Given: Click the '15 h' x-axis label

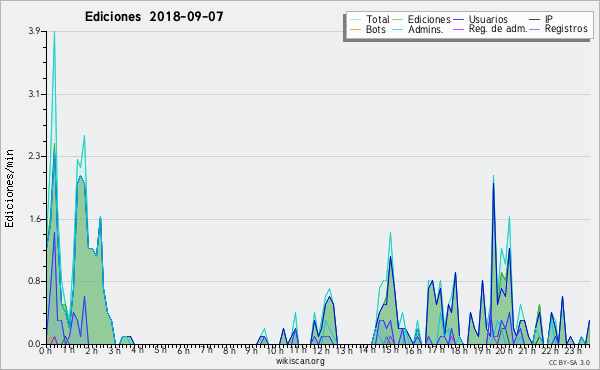Looking at the screenshot, I should click(x=390, y=350).
